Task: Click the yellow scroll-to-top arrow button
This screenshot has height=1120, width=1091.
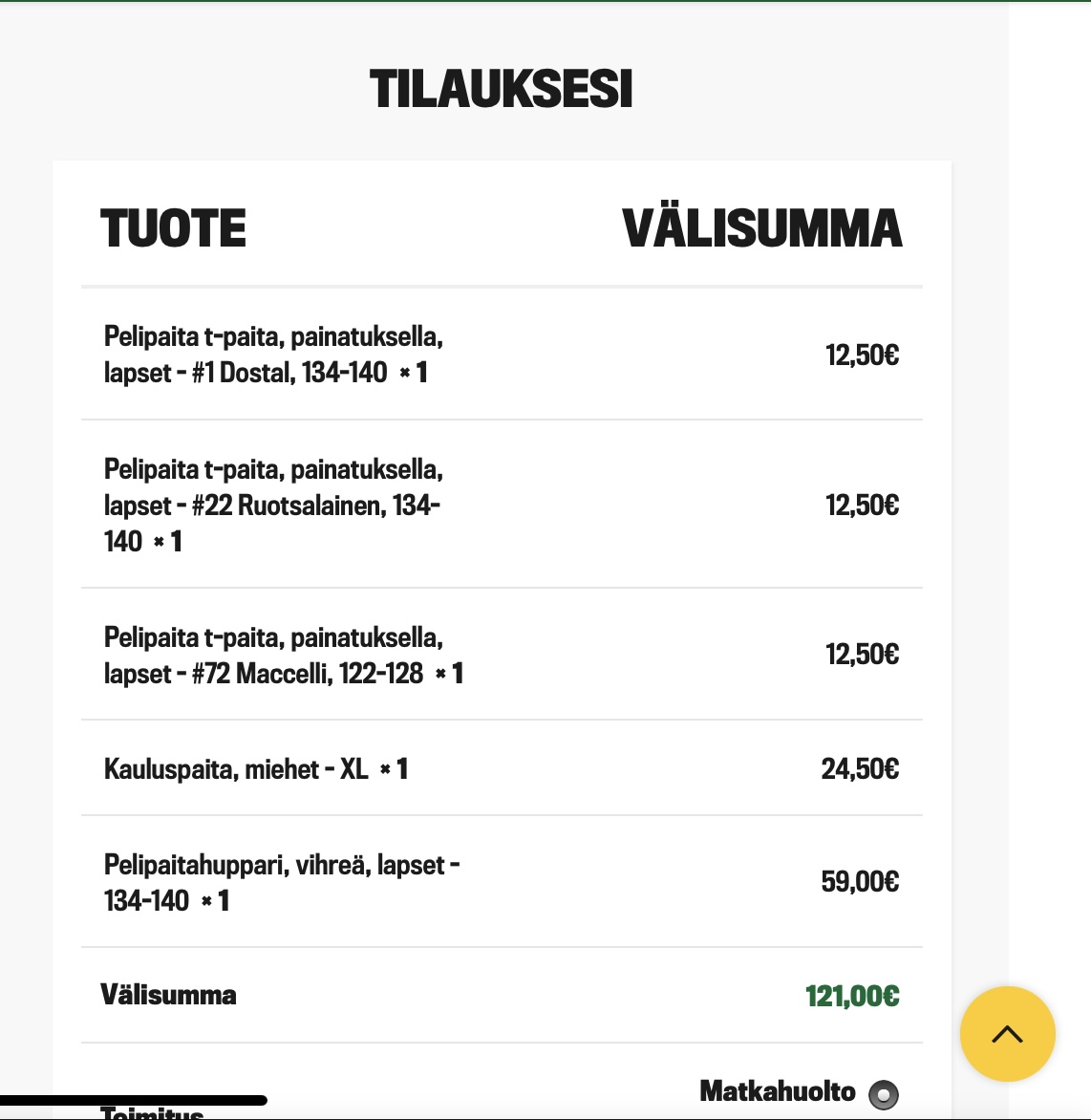Action: [1008, 1034]
